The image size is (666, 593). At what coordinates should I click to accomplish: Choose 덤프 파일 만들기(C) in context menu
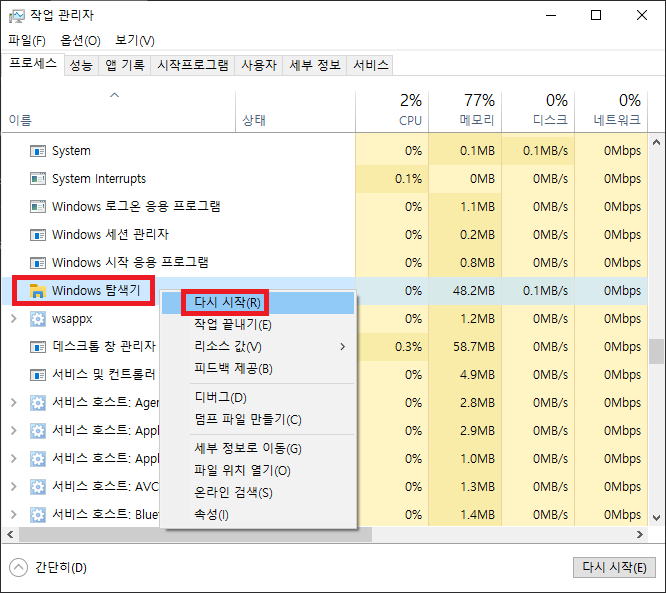[258, 420]
